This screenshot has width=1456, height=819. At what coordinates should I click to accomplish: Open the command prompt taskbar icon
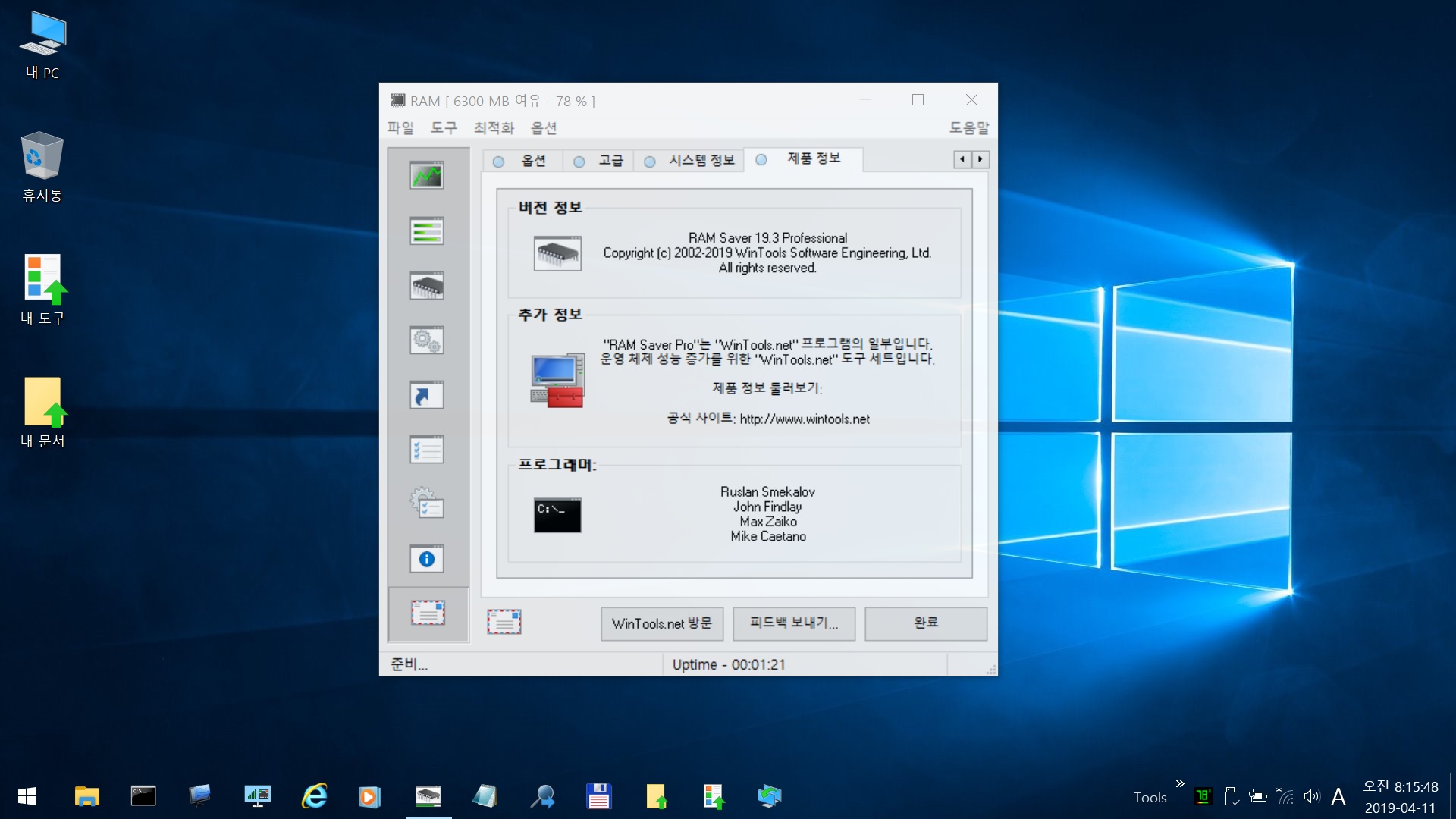pos(143,796)
